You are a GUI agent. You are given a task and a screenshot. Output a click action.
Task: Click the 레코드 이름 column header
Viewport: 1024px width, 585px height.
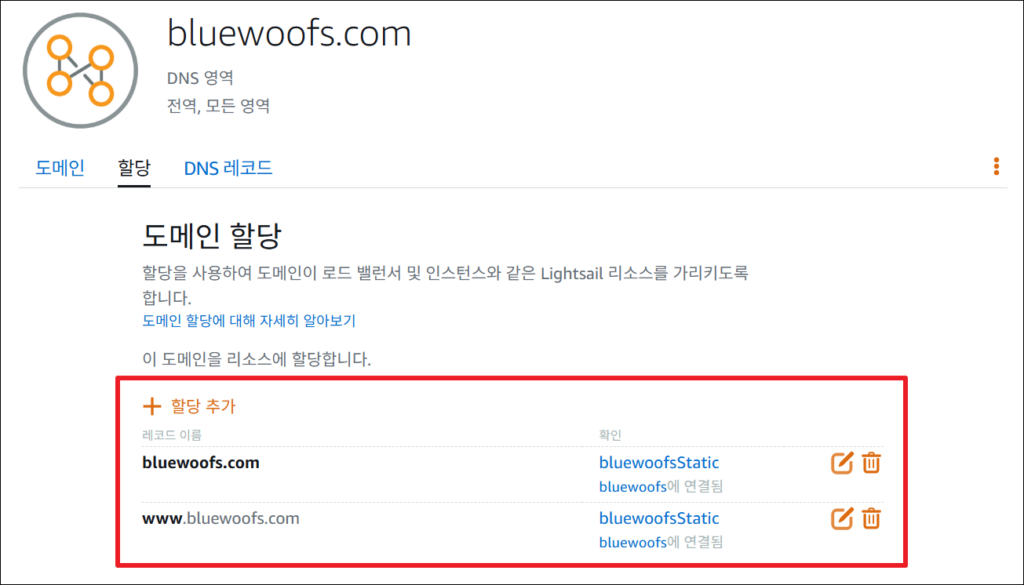click(172, 435)
